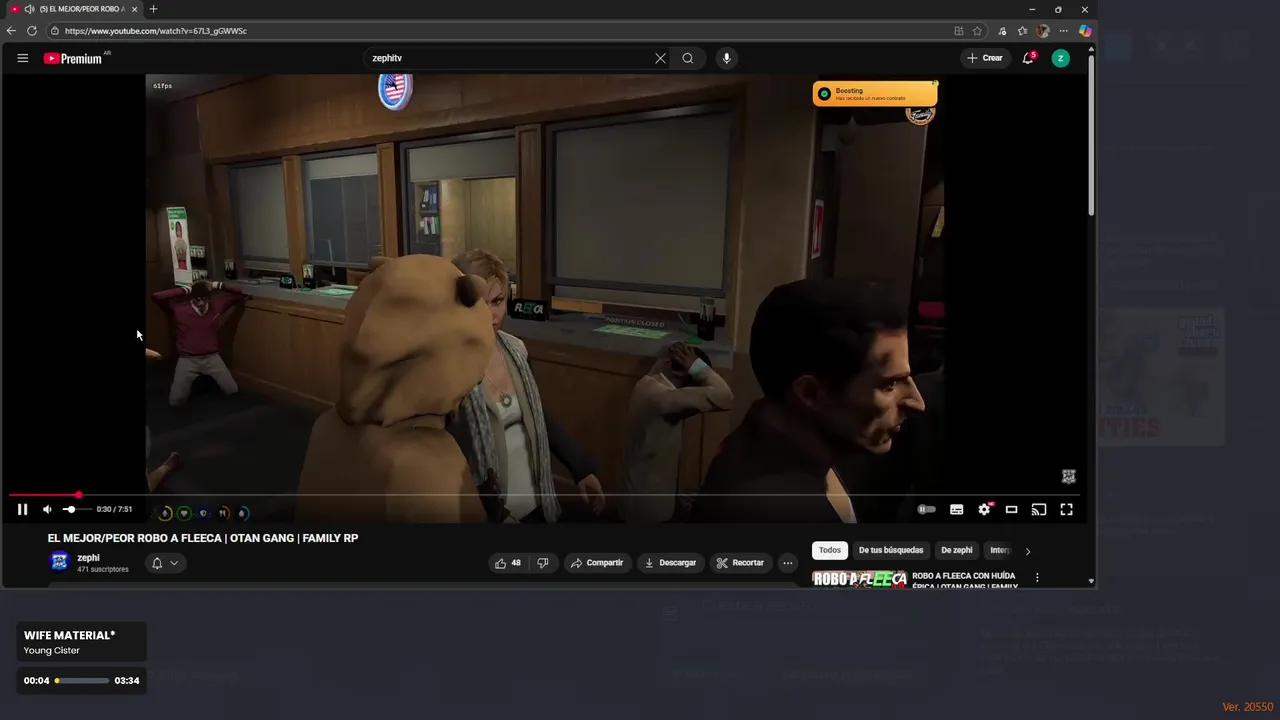Start voice search with microphone
Image resolution: width=1280 pixels, height=720 pixels.
(x=726, y=58)
